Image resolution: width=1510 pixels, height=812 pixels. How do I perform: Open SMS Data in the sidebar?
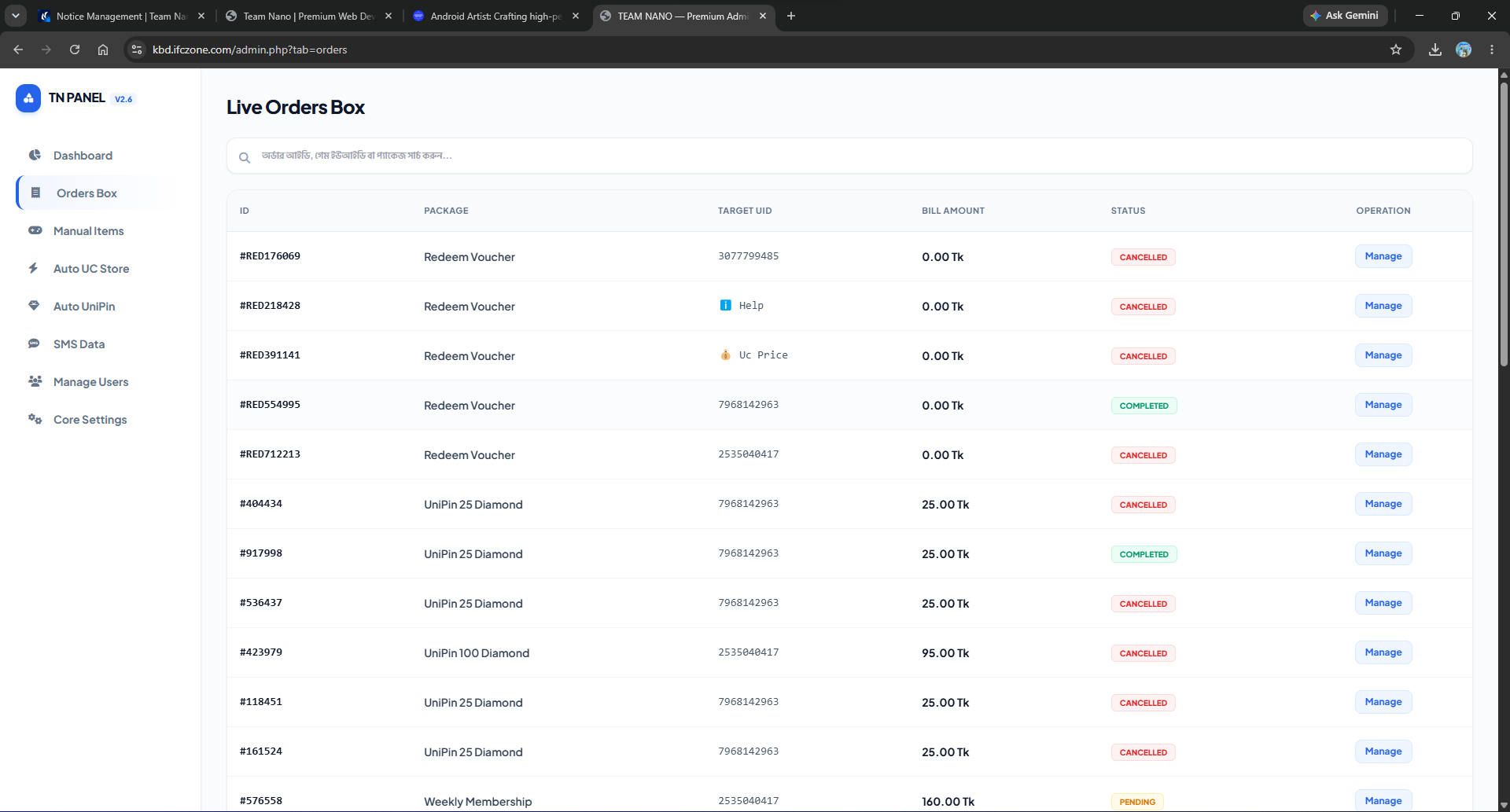pyautogui.click(x=79, y=344)
